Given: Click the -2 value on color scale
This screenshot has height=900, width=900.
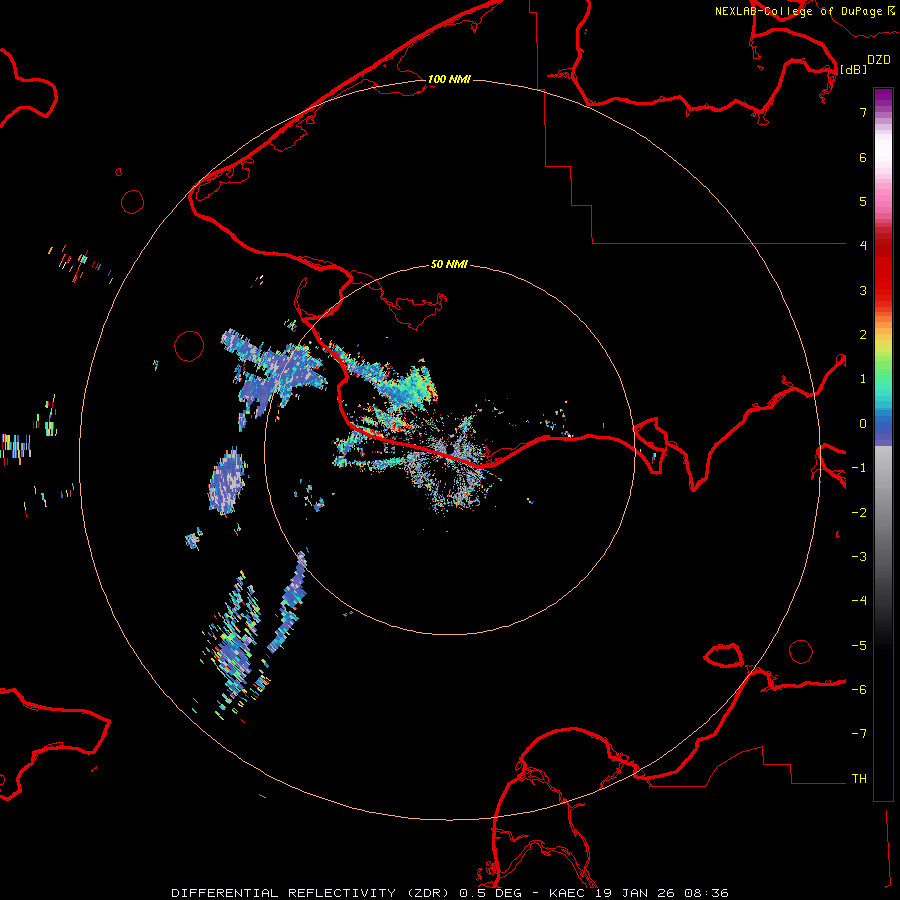Looking at the screenshot, I should pyautogui.click(x=859, y=513).
